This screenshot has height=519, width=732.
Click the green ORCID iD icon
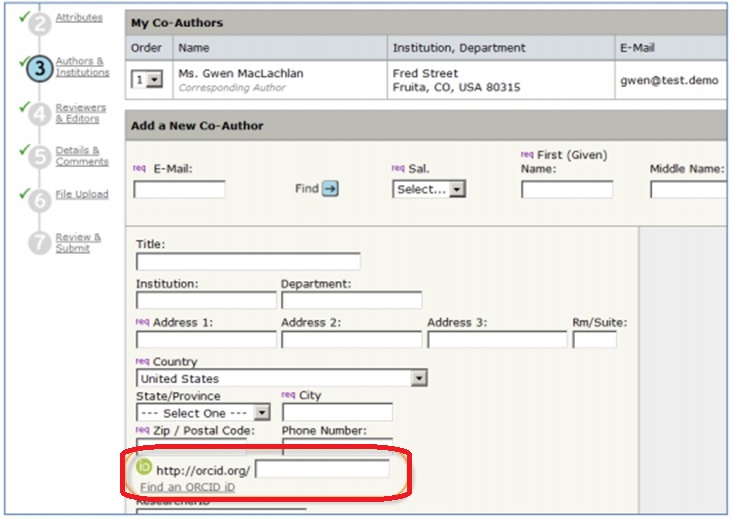[144, 468]
